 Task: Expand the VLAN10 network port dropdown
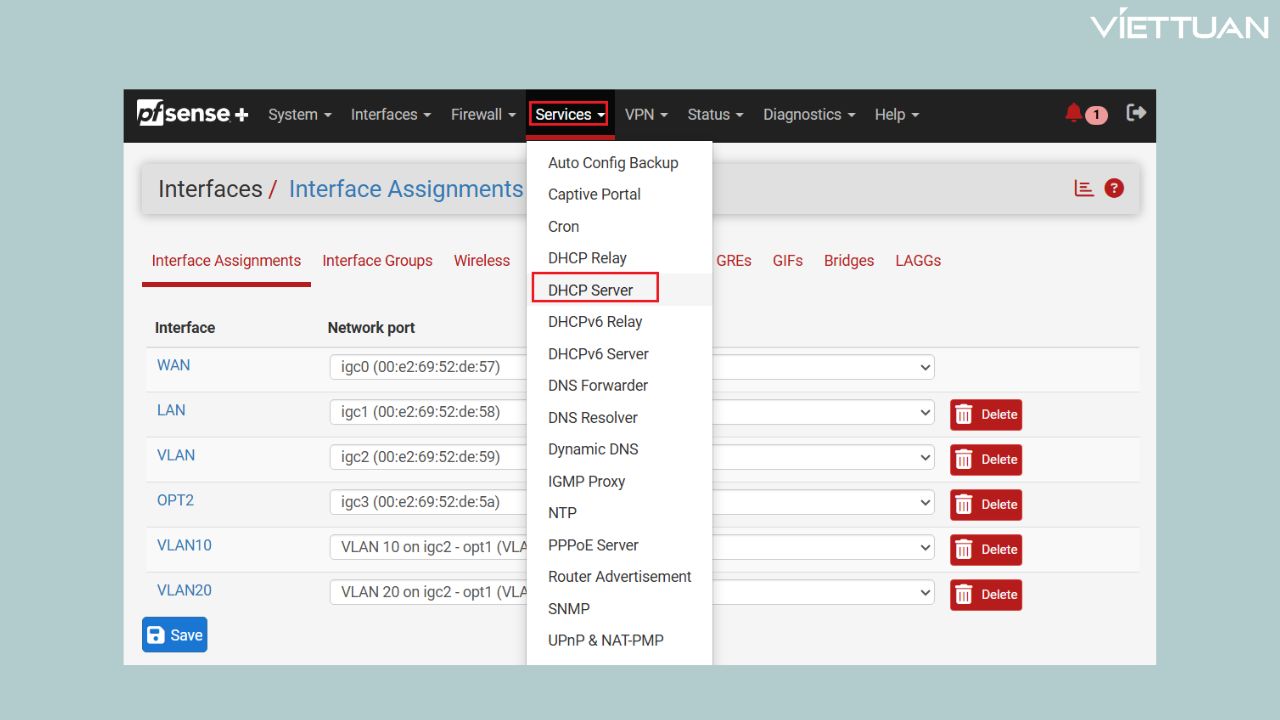pyautogui.click(x=923, y=548)
